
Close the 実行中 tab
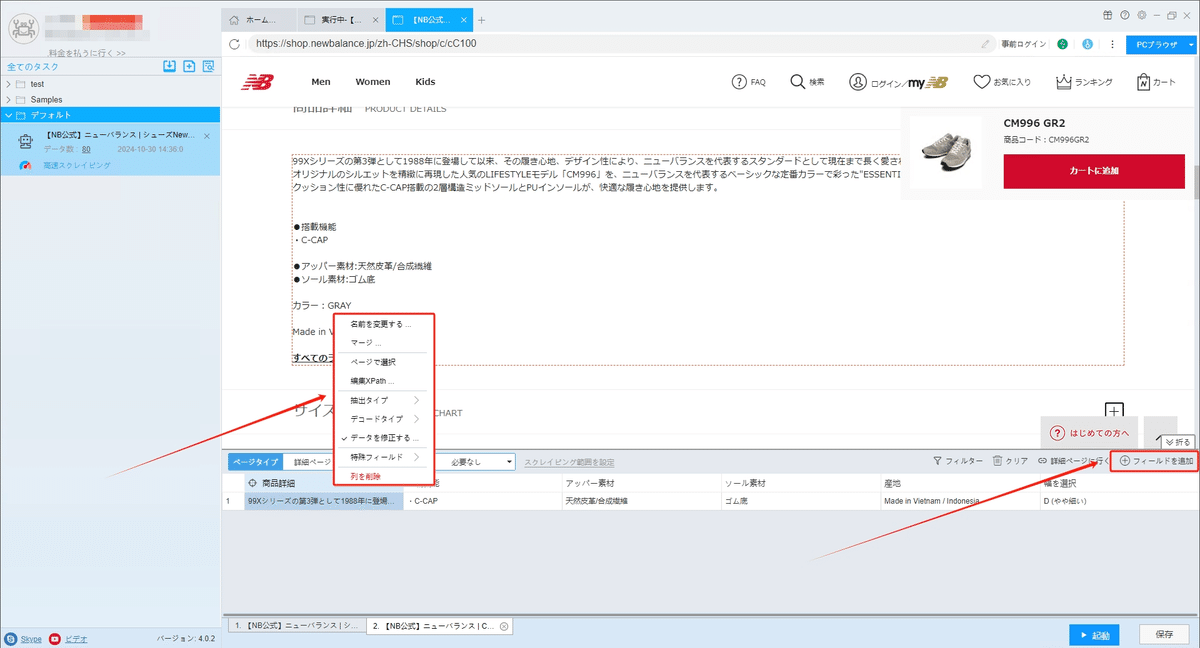tap(374, 20)
